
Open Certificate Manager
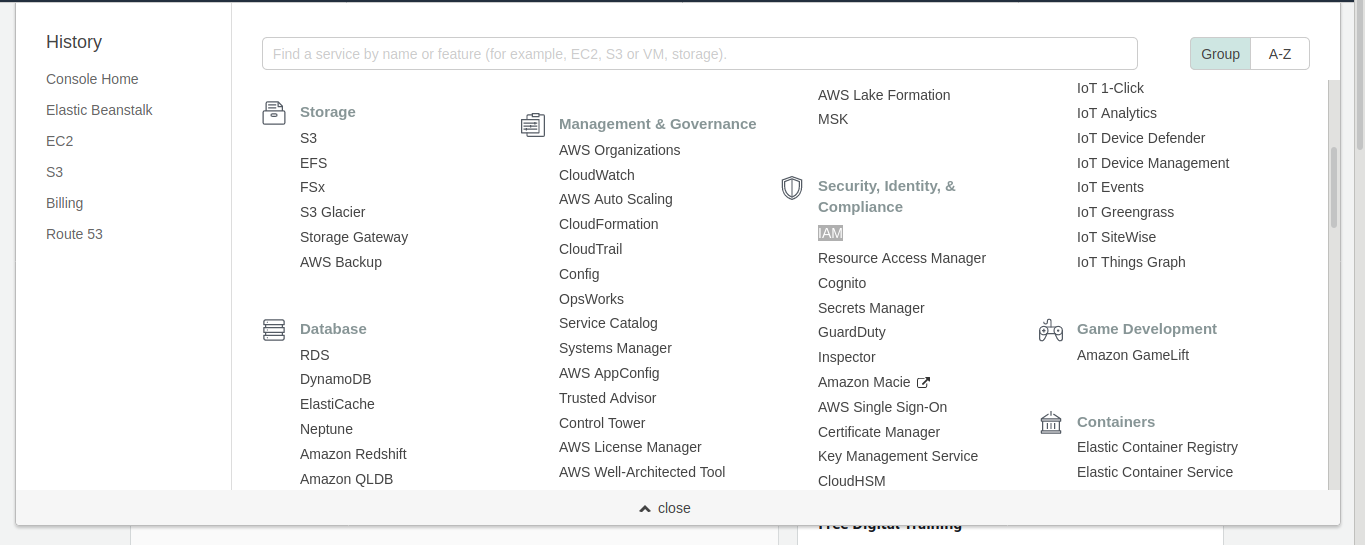[879, 432]
